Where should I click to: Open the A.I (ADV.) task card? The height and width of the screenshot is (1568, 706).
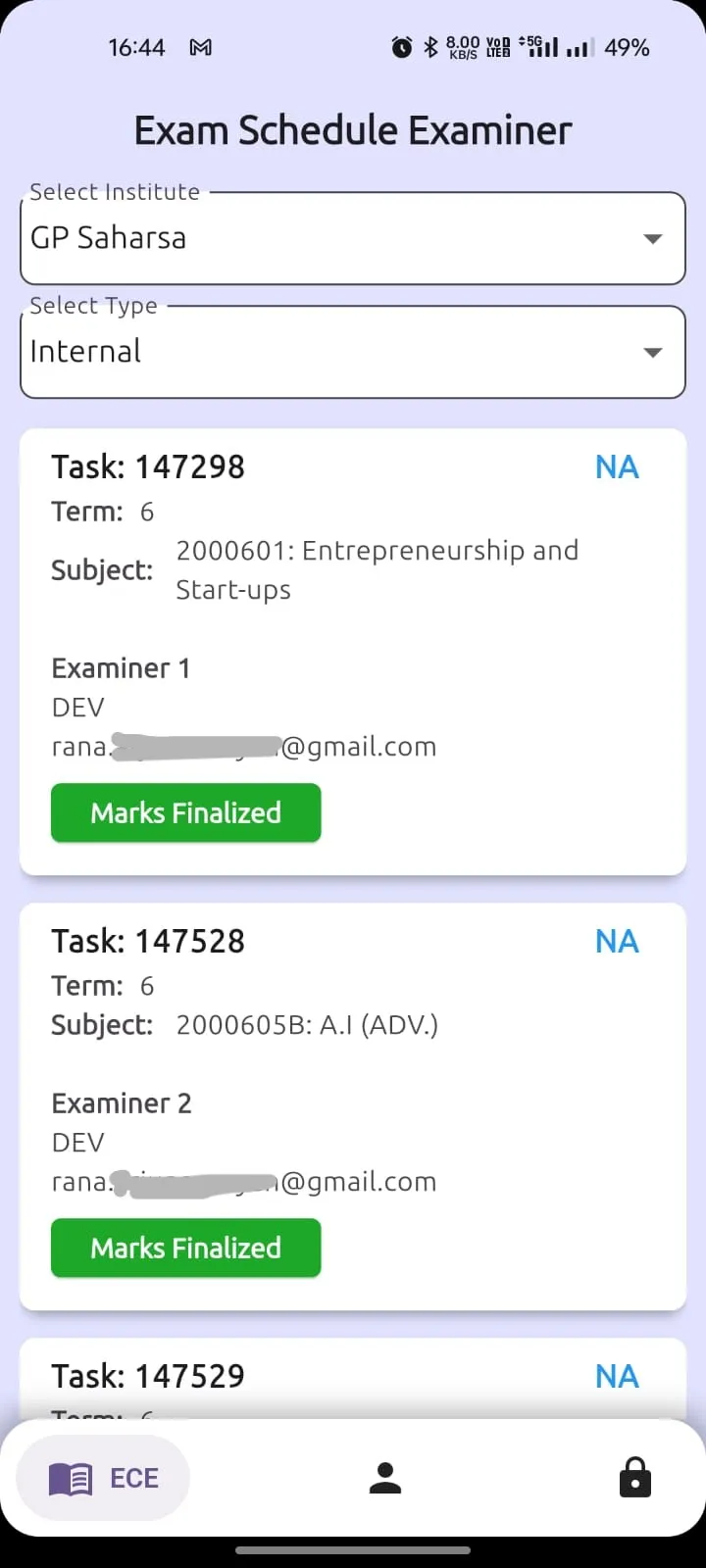pyautogui.click(x=353, y=1106)
